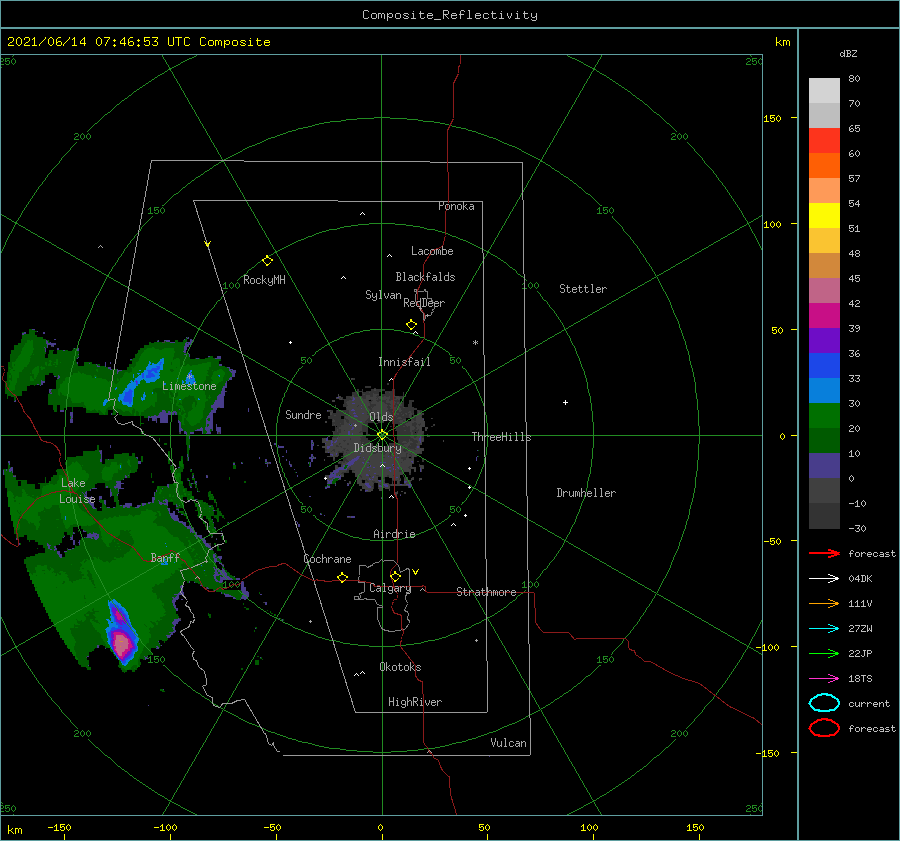The width and height of the screenshot is (900, 841).
Task: Click the Innisfail label
Action: pos(404,362)
